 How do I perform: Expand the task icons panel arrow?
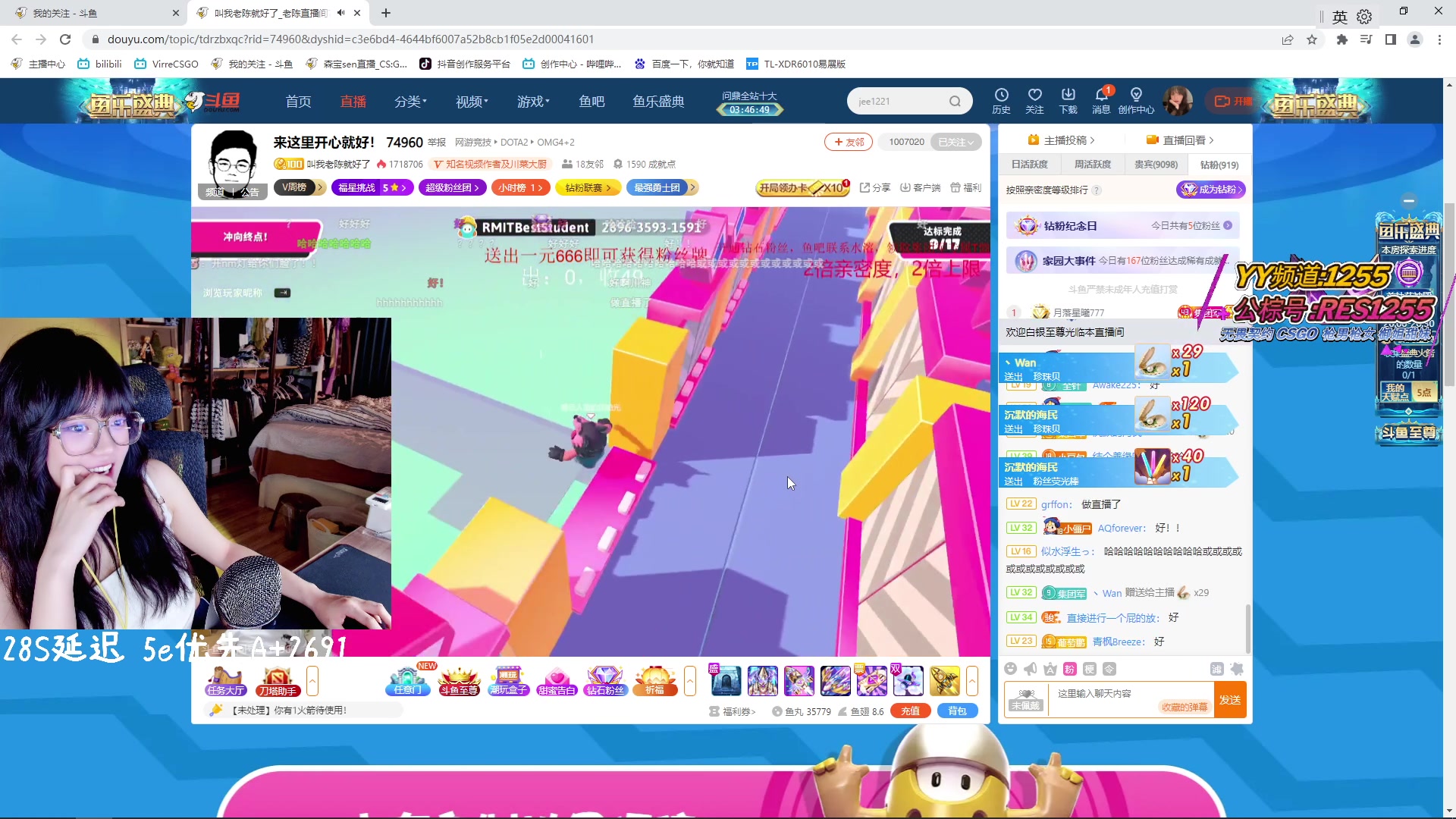tap(312, 680)
